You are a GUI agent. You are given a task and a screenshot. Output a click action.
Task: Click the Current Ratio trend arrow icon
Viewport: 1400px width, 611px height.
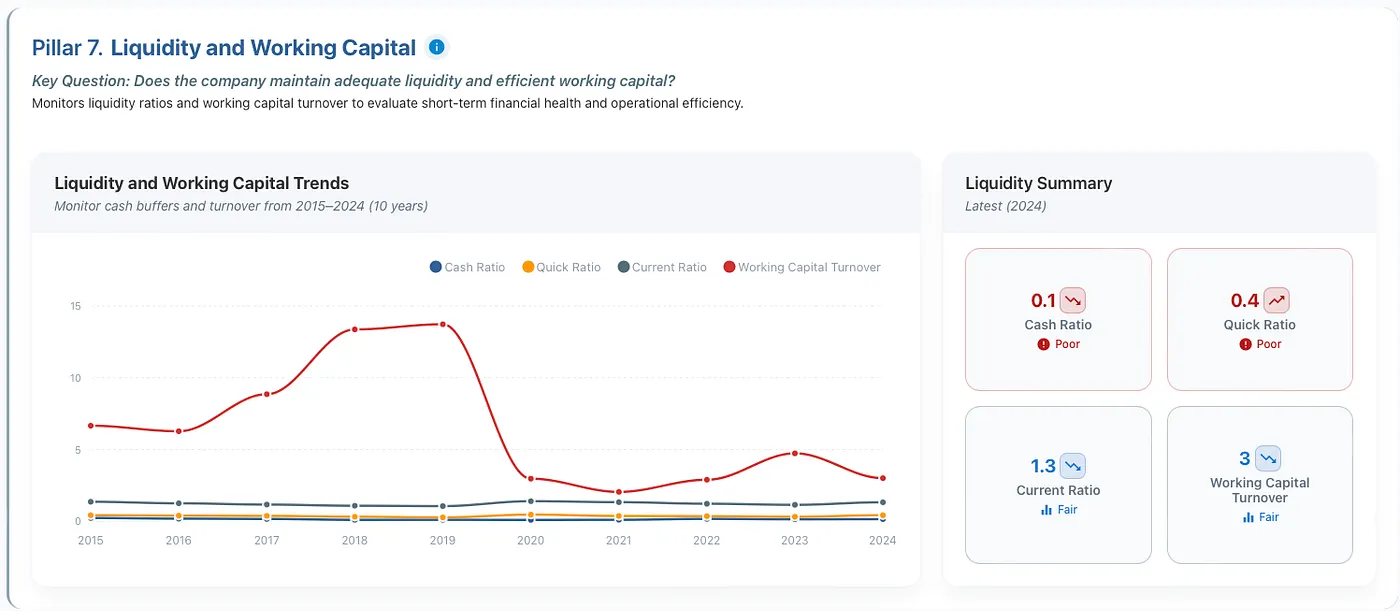[x=1073, y=466]
